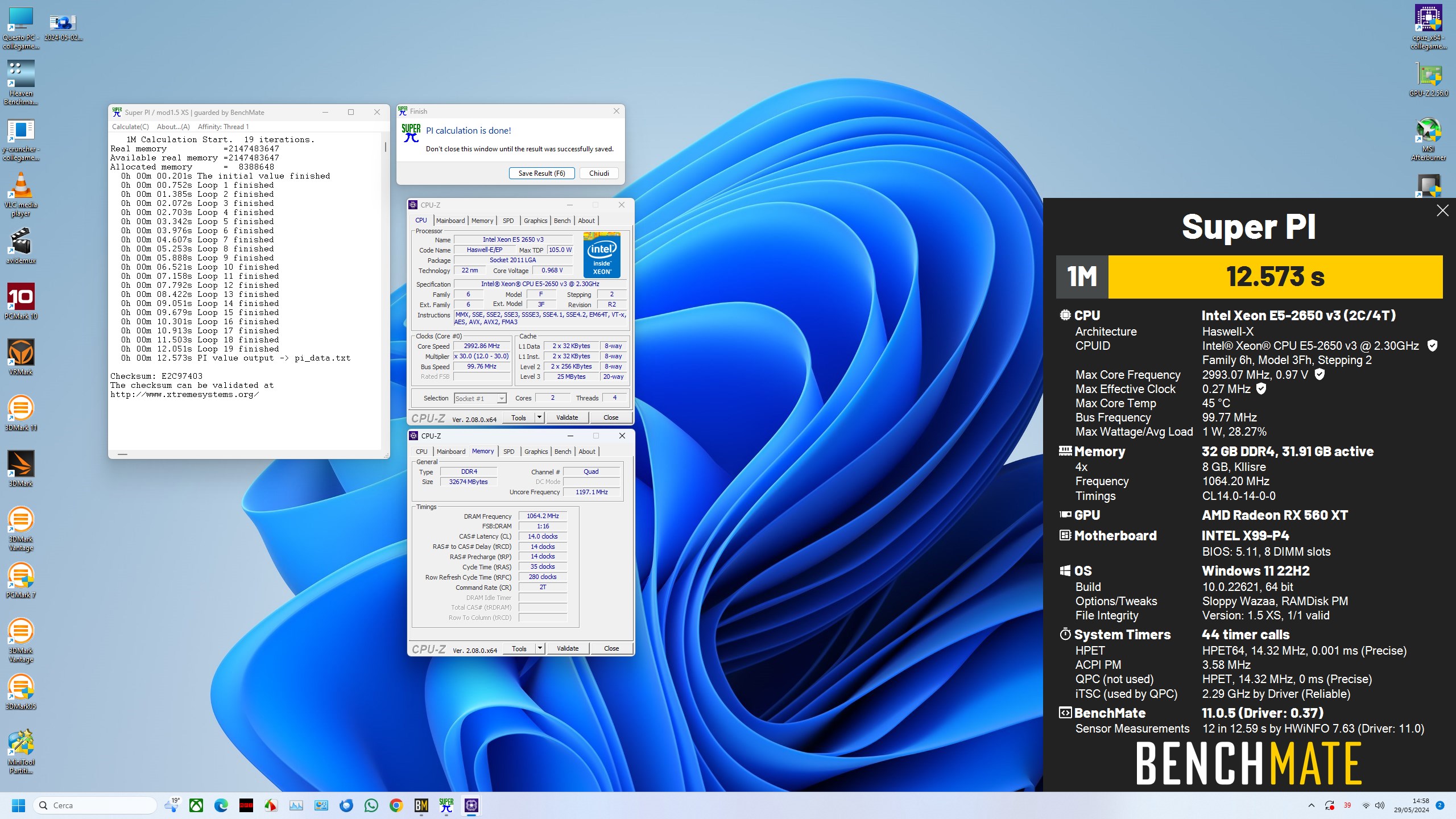This screenshot has height=819, width=1456.
Task: Show hidden system tray icons
Action: [1312, 805]
